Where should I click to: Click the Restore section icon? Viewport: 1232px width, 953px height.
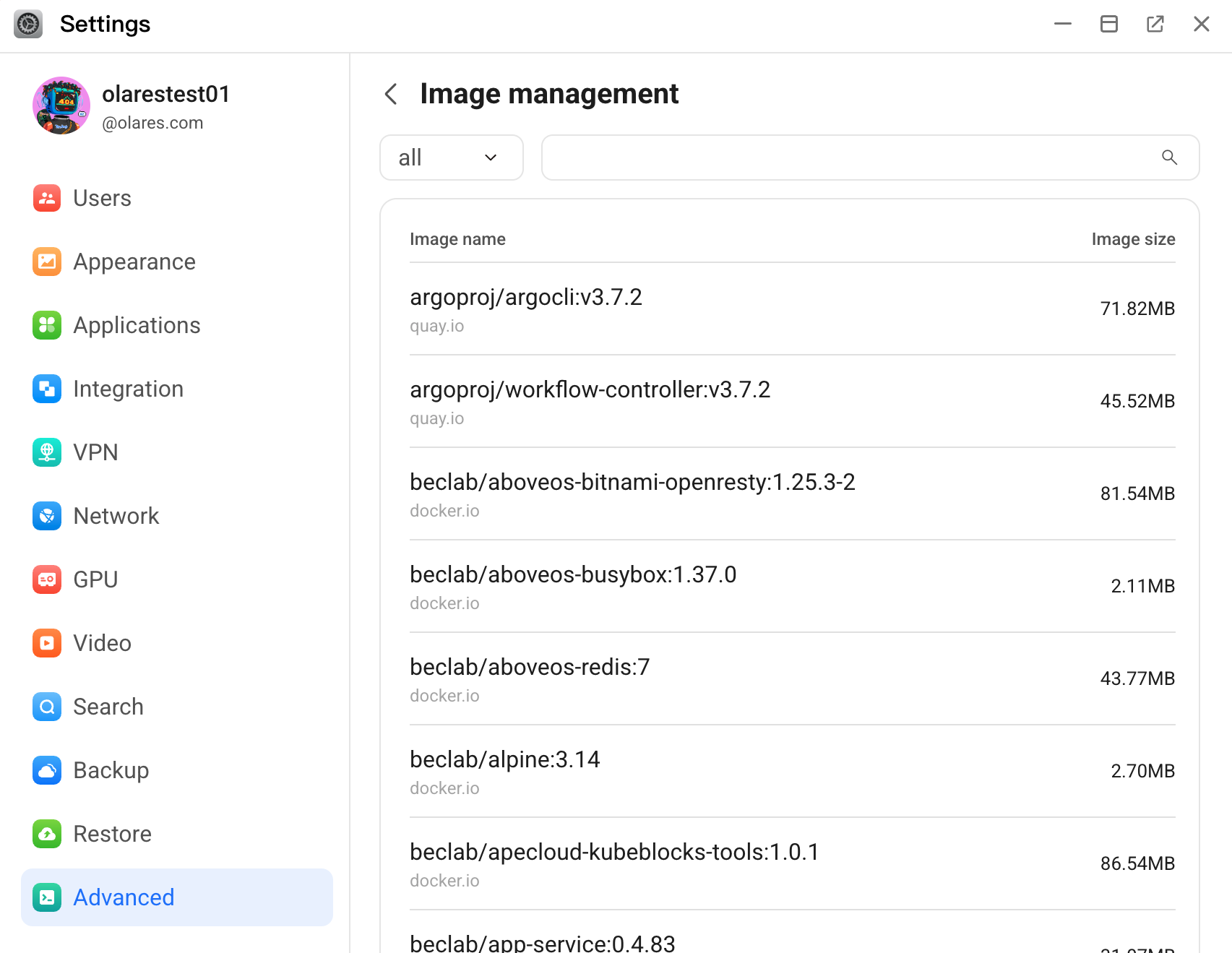coord(46,834)
